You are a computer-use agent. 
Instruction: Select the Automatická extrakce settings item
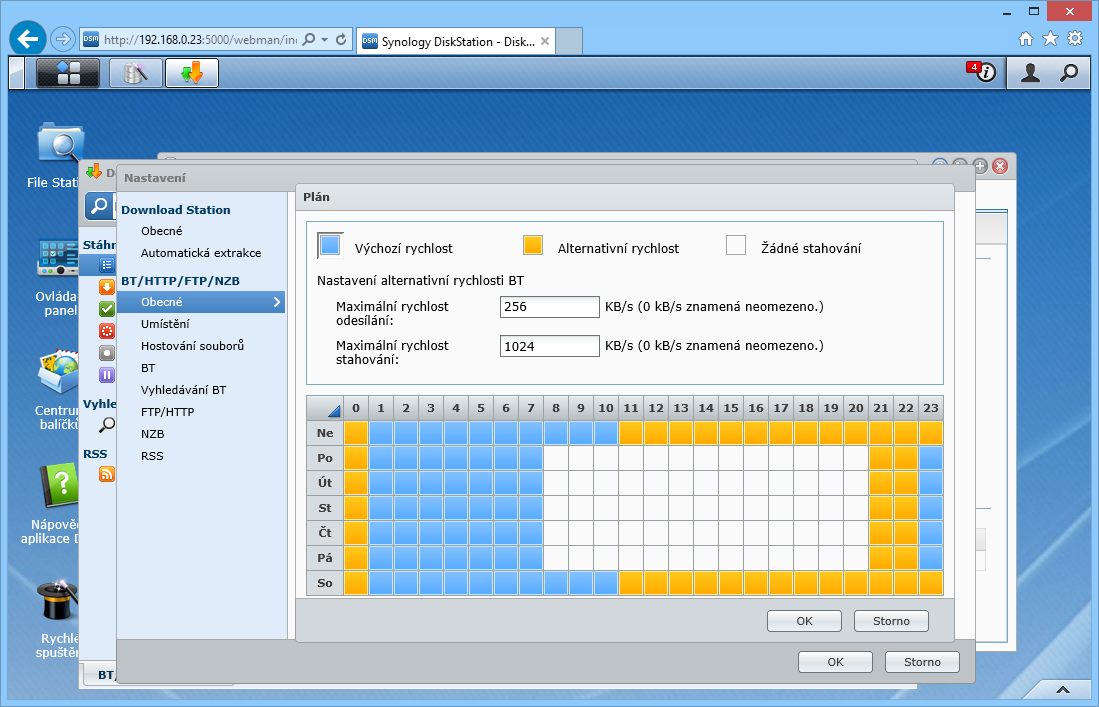[200, 253]
